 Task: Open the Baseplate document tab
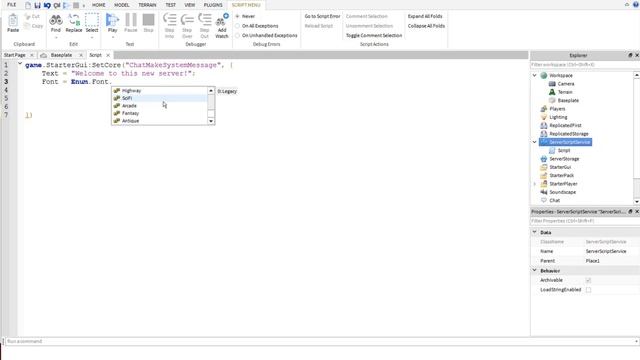pyautogui.click(x=61, y=55)
